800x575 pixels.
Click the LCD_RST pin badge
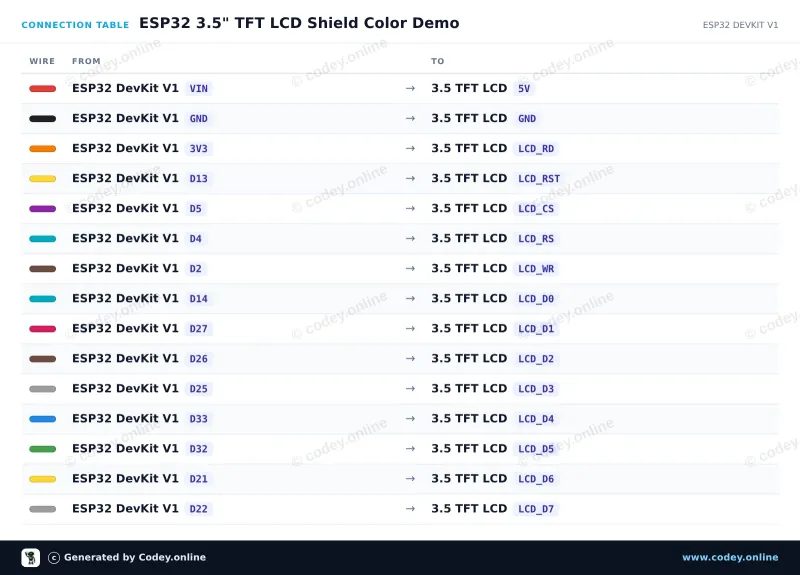point(539,179)
